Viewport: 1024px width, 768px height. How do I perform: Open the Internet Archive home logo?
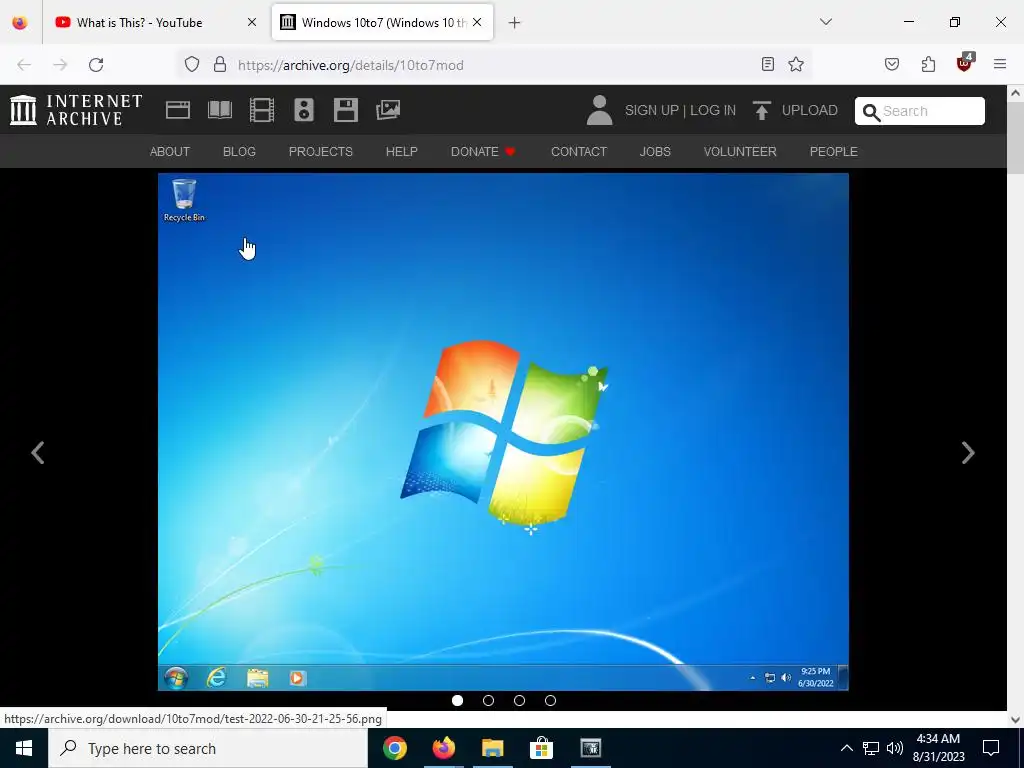pos(76,110)
